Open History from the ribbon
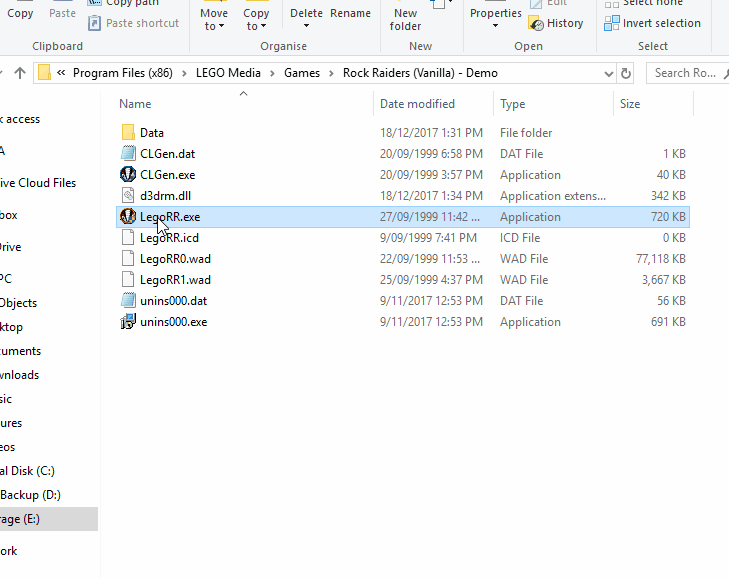Viewport: 729px width, 578px height. coord(556,23)
